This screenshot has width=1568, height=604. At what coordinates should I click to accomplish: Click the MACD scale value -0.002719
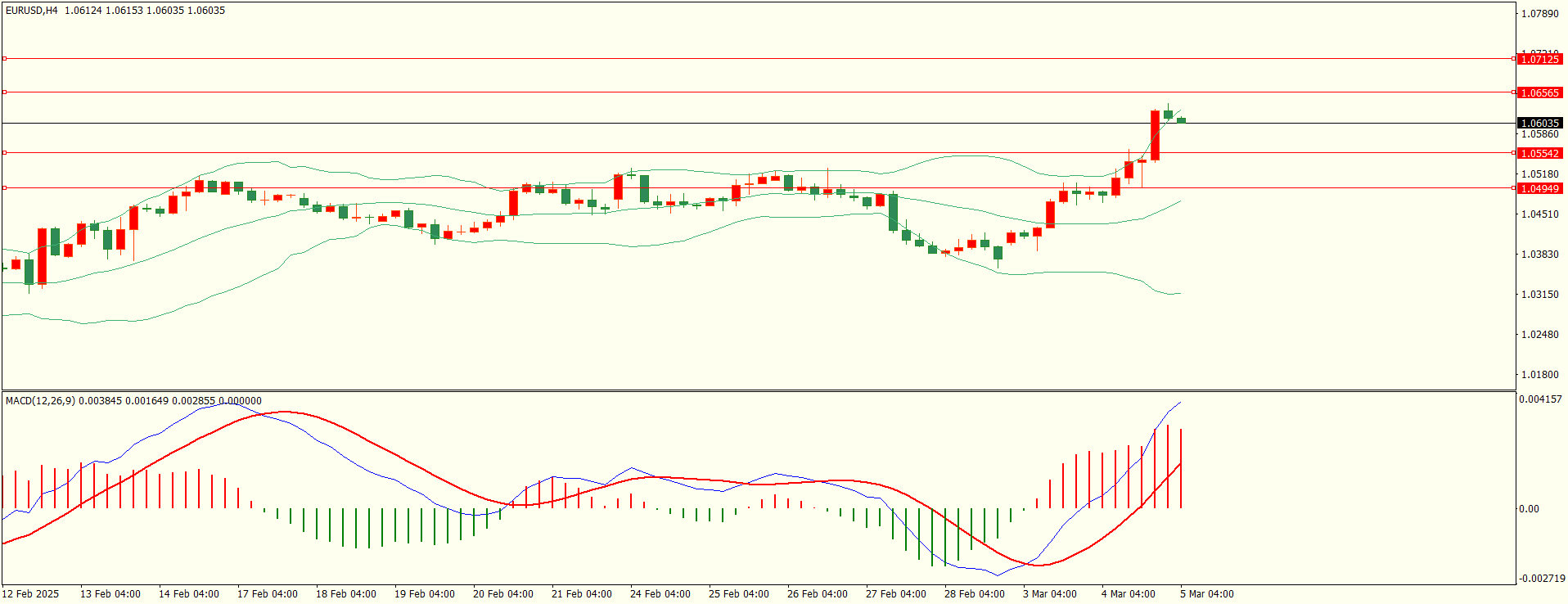1542,579
